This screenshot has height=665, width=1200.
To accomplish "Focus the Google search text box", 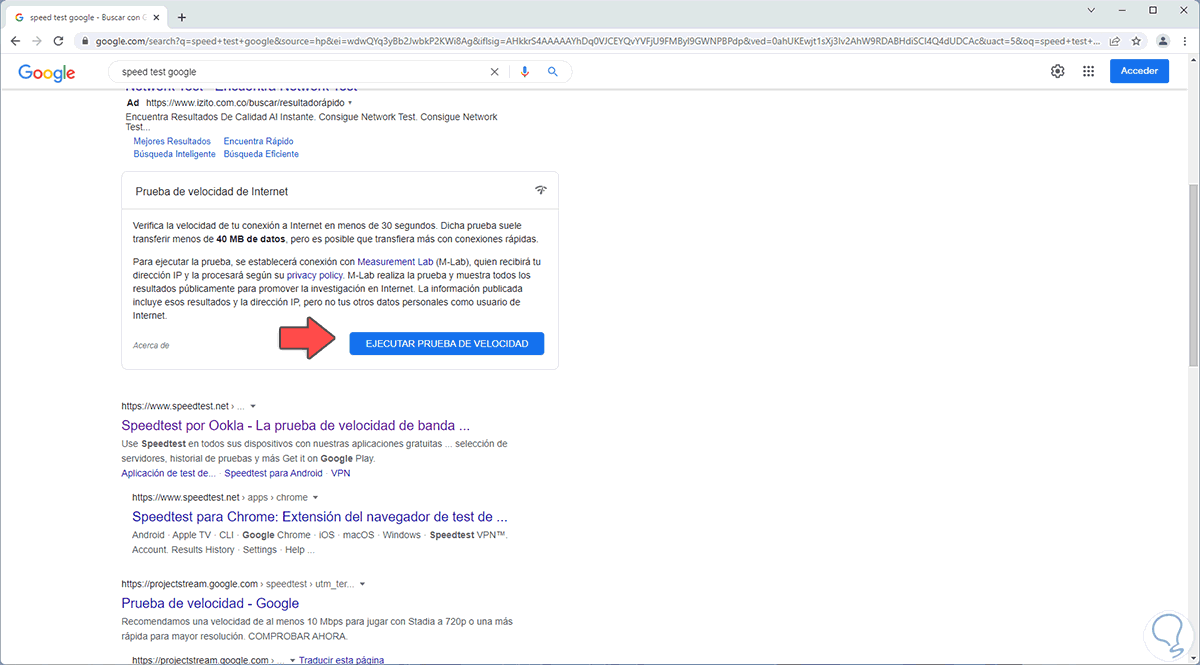I will click(x=300, y=72).
